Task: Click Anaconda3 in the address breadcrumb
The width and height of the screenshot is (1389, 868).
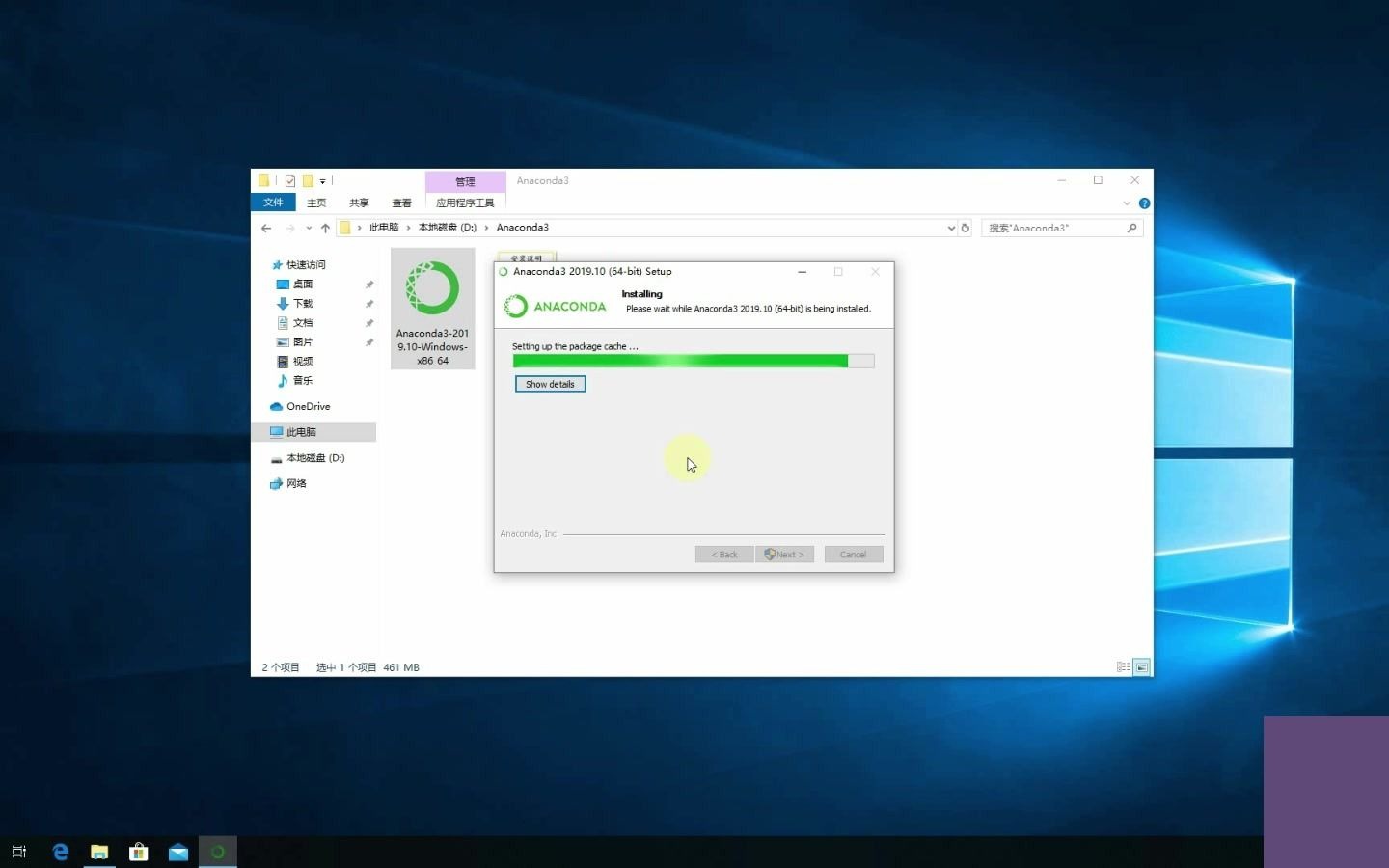Action: (x=523, y=228)
